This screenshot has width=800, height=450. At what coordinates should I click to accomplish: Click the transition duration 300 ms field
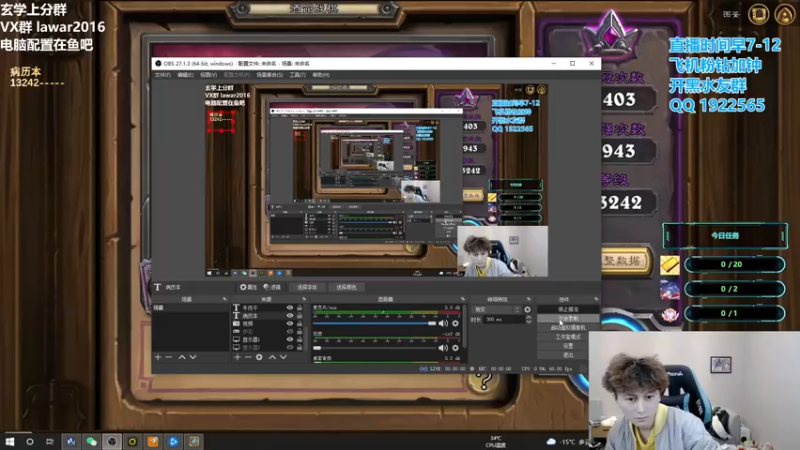tap(504, 319)
